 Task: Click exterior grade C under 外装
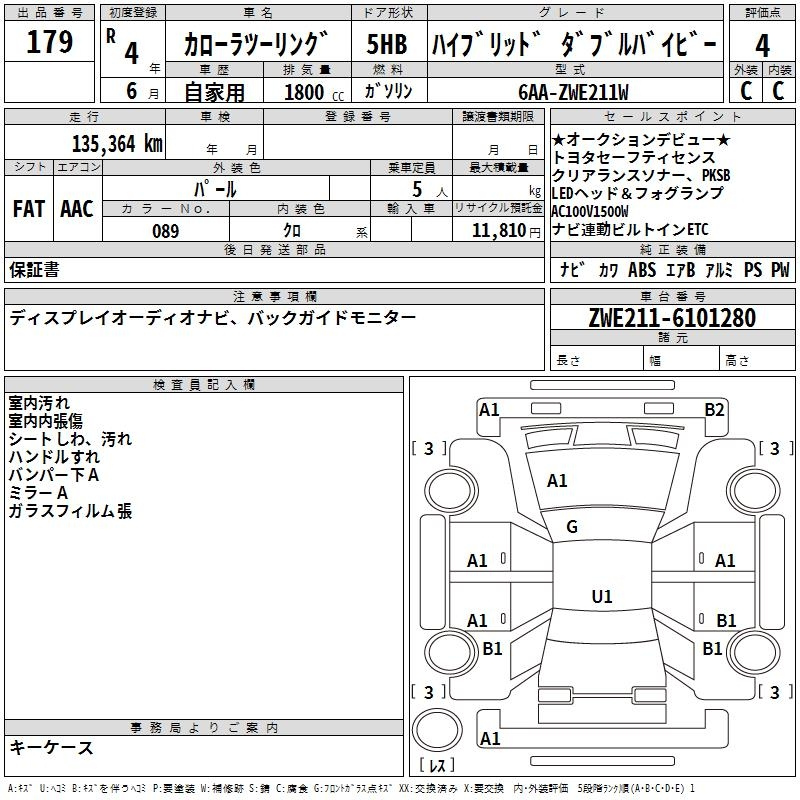coord(746,91)
